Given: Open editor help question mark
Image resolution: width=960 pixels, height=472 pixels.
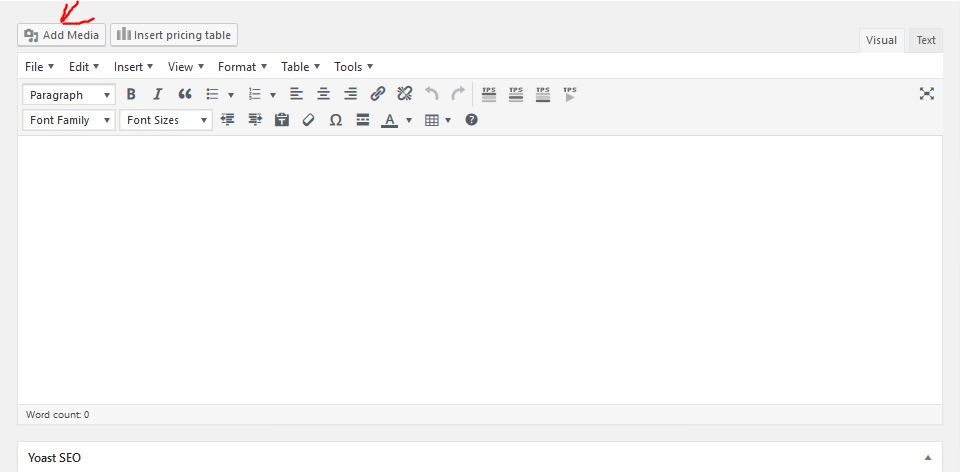Looking at the screenshot, I should coord(471,120).
